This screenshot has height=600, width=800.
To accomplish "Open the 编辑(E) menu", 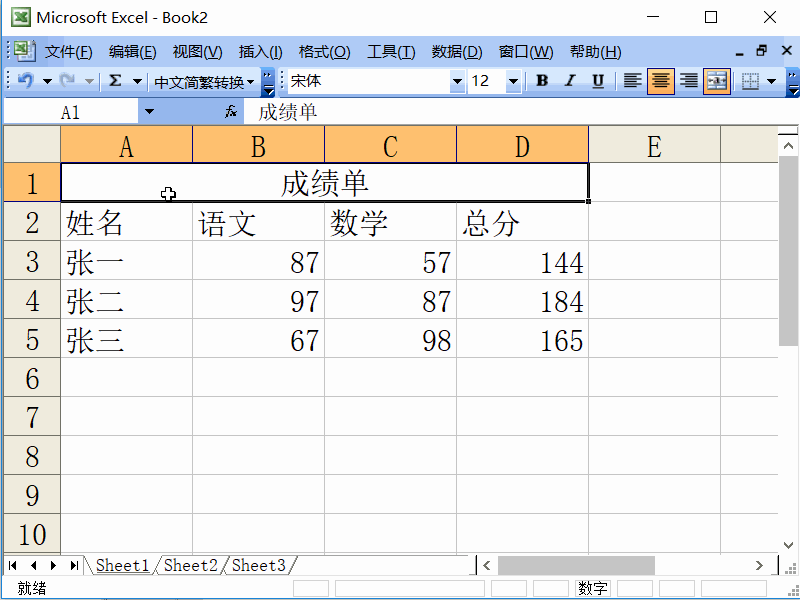I will click(x=133, y=52).
